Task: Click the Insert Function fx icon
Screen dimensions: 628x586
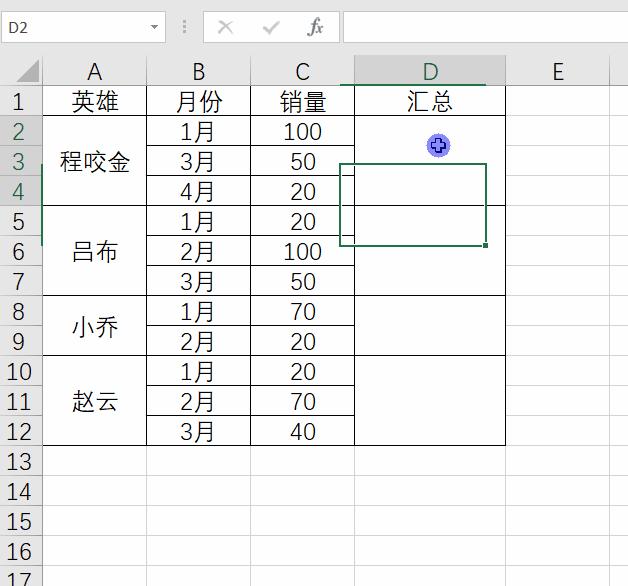Action: tap(315, 27)
